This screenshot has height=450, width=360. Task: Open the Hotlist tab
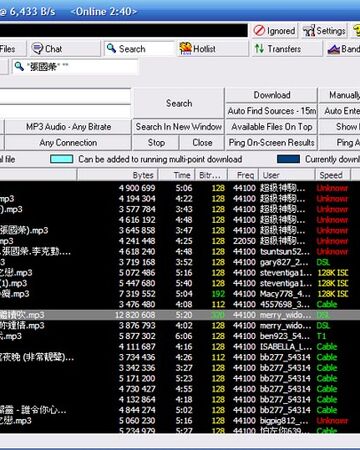pos(213,49)
